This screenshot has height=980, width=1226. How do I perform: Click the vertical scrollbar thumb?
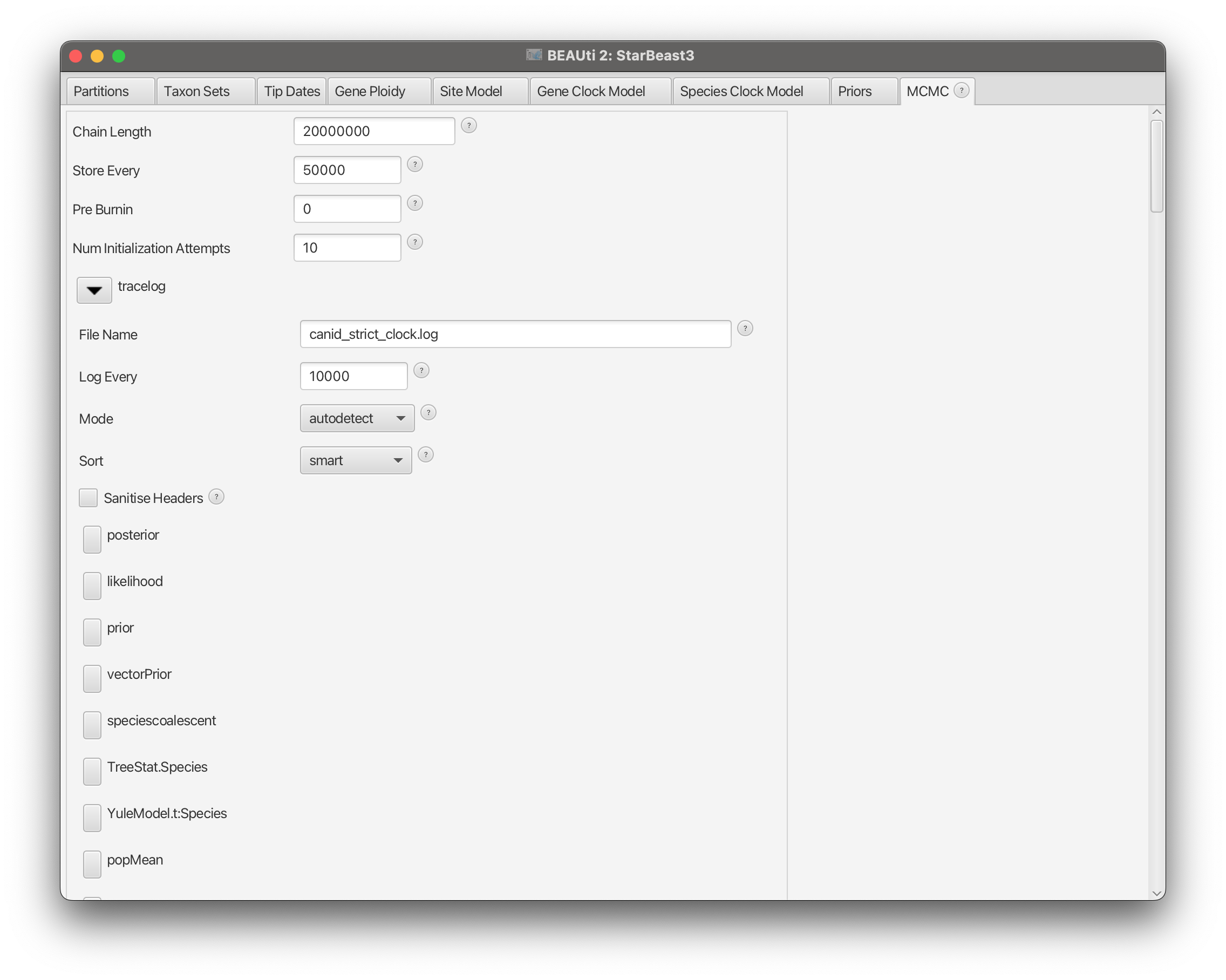click(1156, 166)
